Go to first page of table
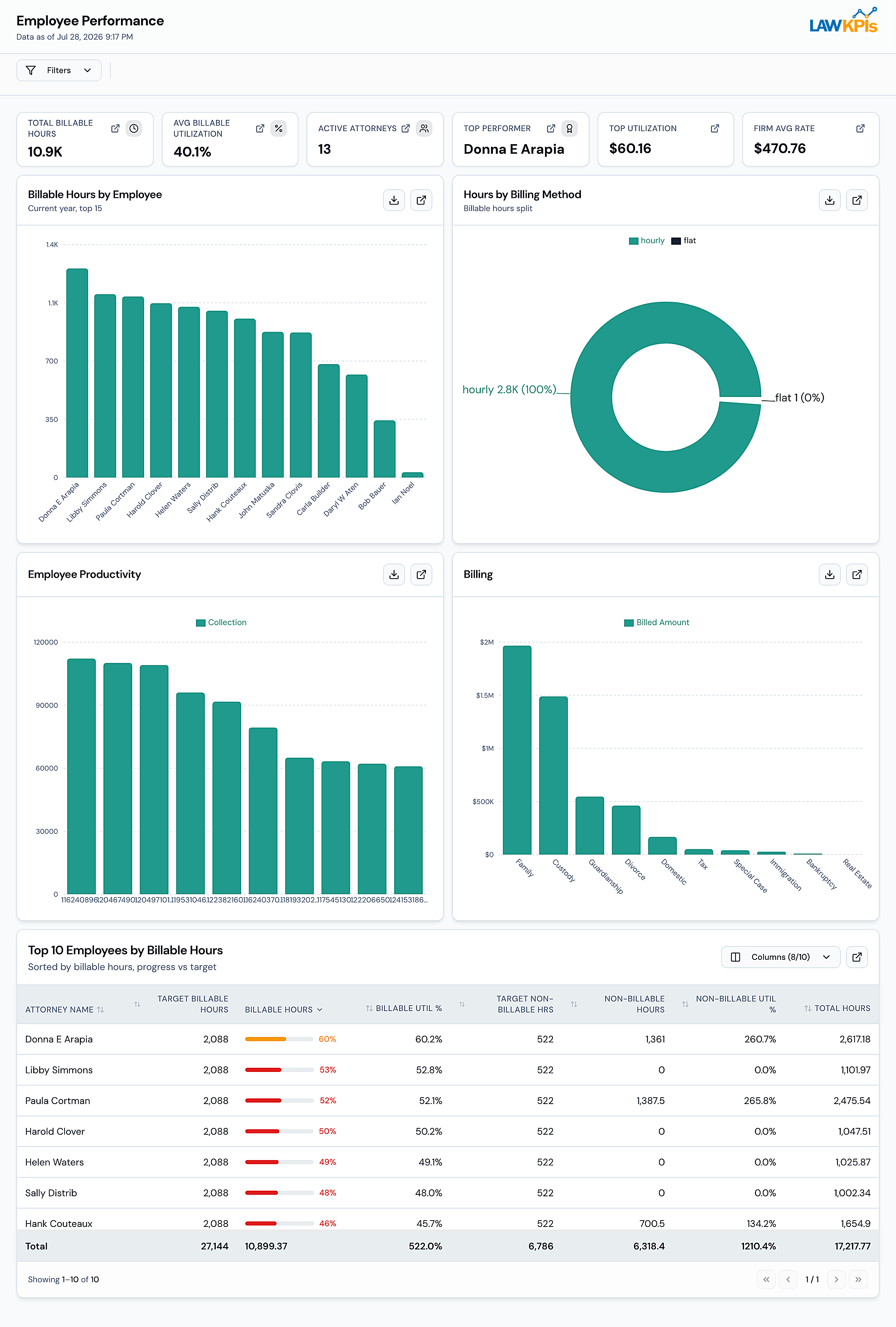Image resolution: width=896 pixels, height=1327 pixels. [766, 1280]
